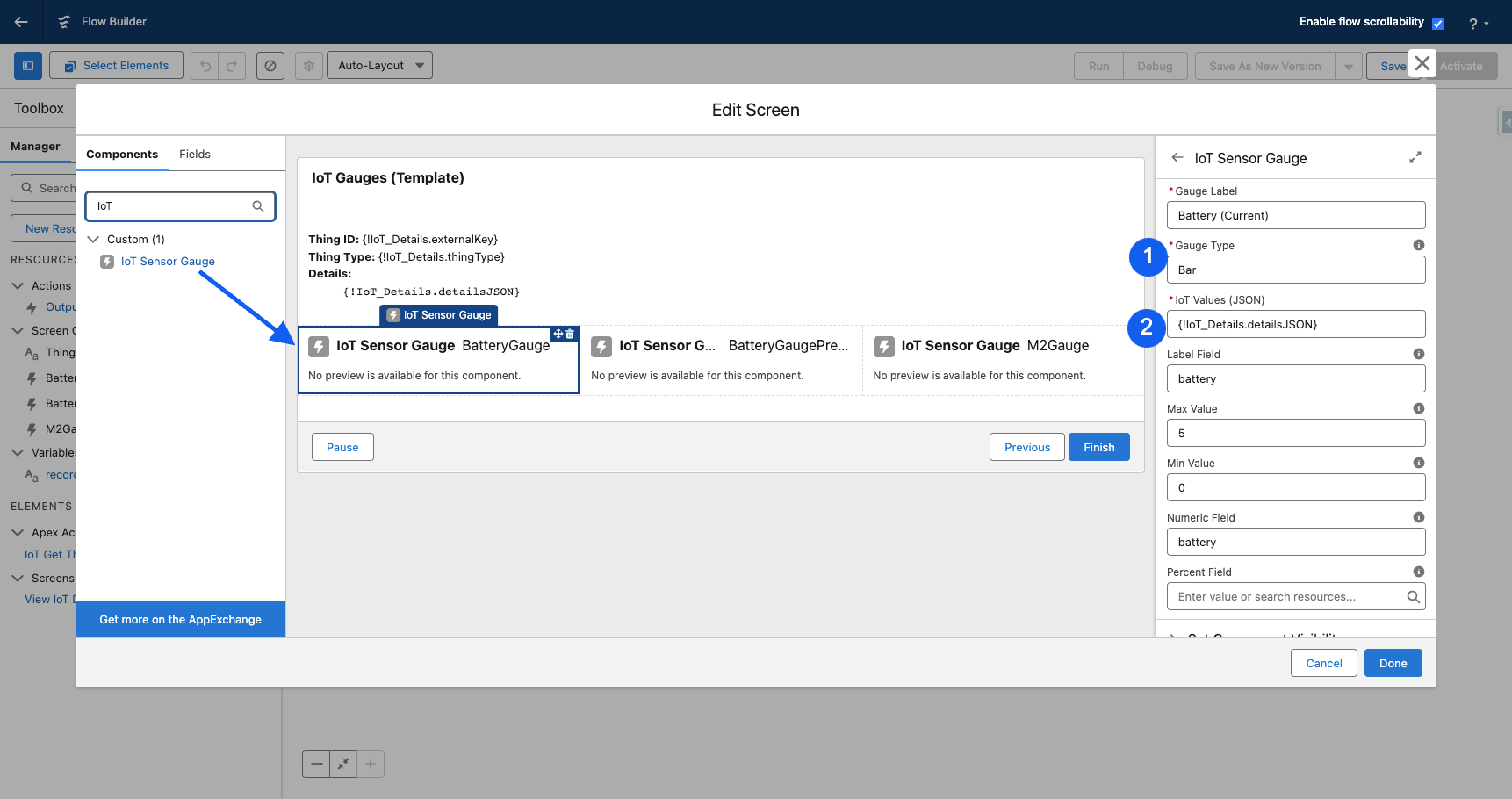The image size is (1512, 799).
Task: Click the Min Value input field
Action: pyautogui.click(x=1296, y=487)
